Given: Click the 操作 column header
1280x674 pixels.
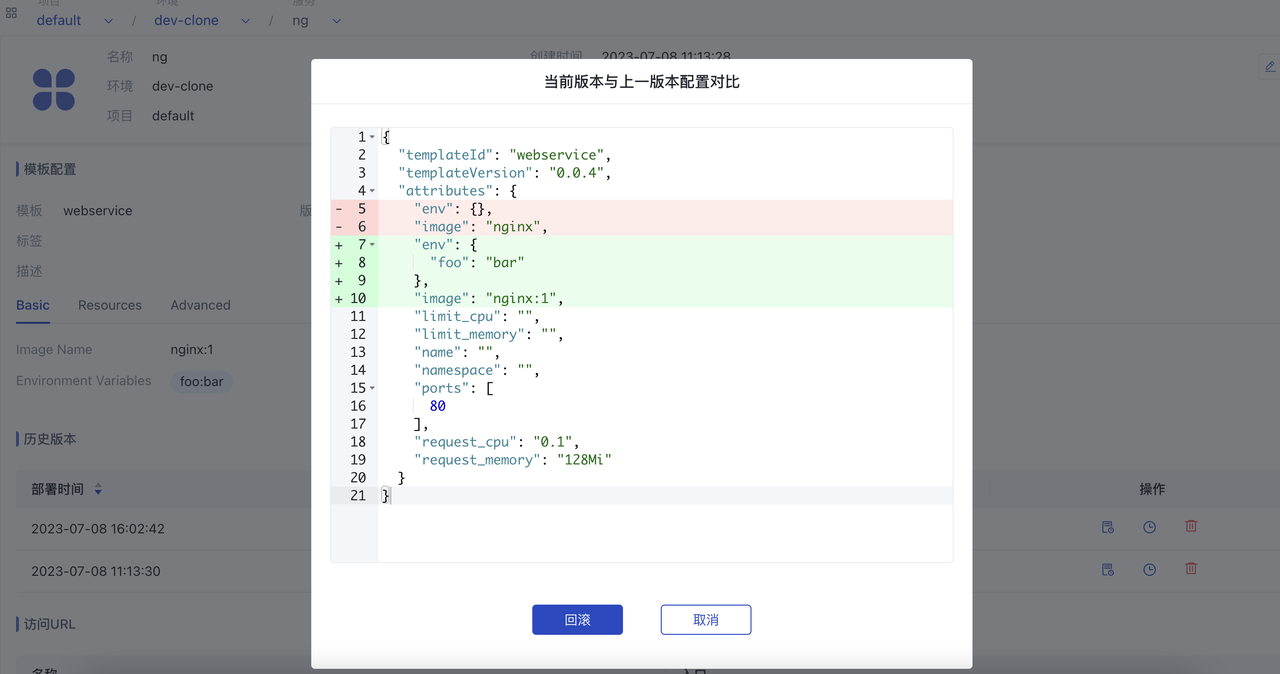Looking at the screenshot, I should [1152, 489].
